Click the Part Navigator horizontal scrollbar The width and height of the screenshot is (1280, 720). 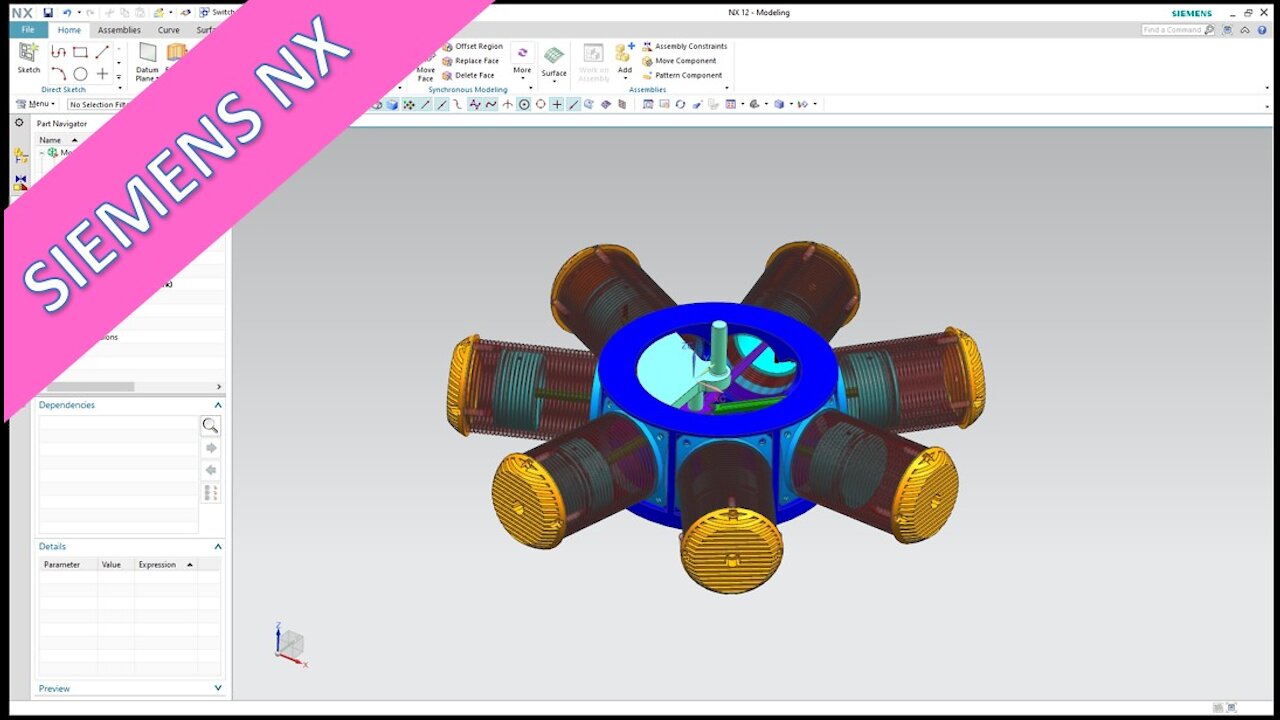click(x=90, y=387)
